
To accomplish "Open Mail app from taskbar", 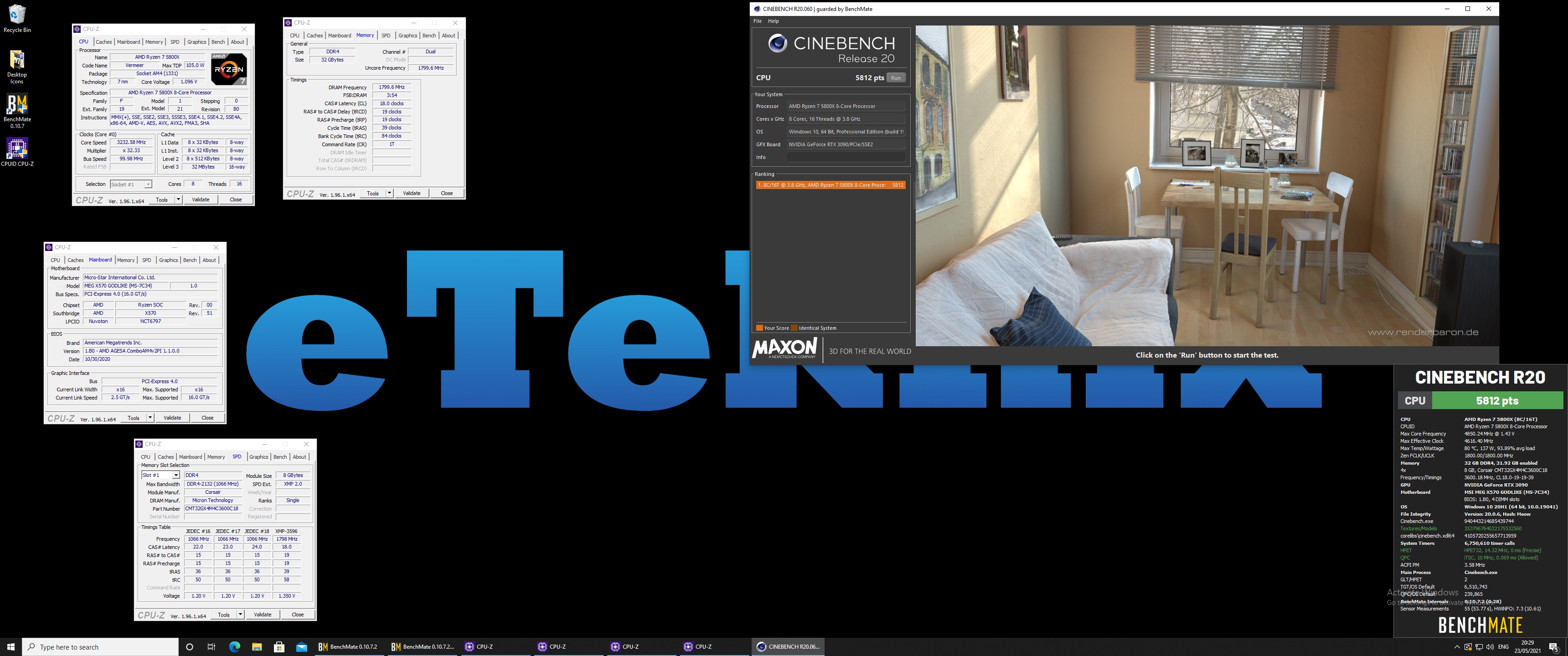I will pyautogui.click(x=302, y=647).
